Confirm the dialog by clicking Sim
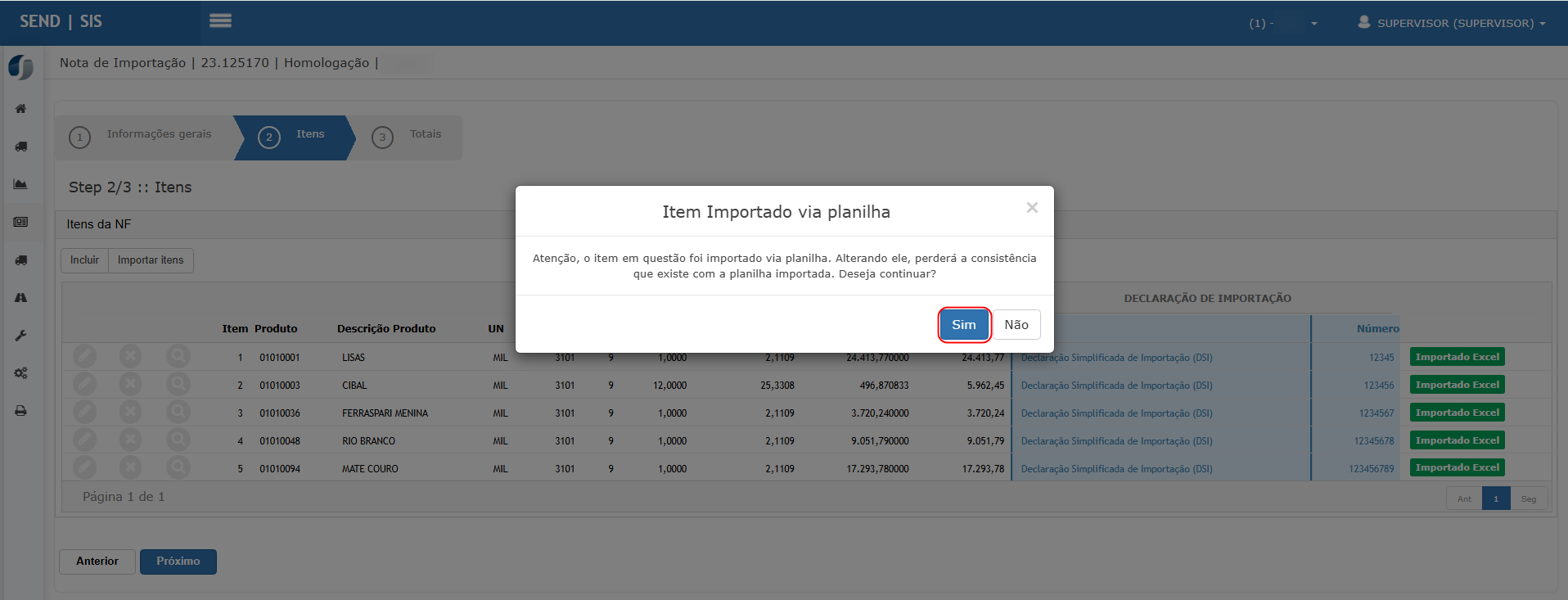The width and height of the screenshot is (1568, 600). 963,325
